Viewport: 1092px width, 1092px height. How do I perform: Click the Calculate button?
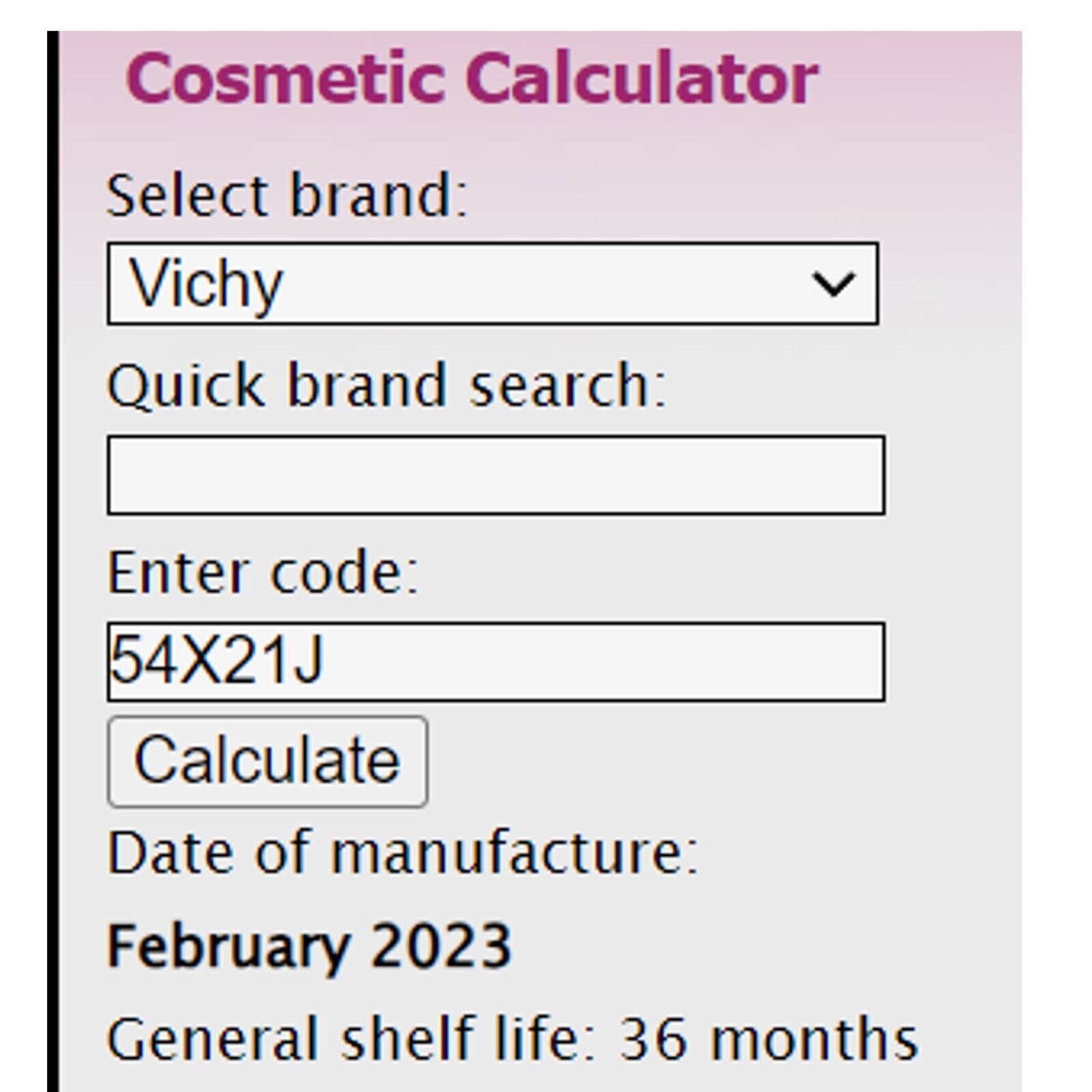(268, 761)
